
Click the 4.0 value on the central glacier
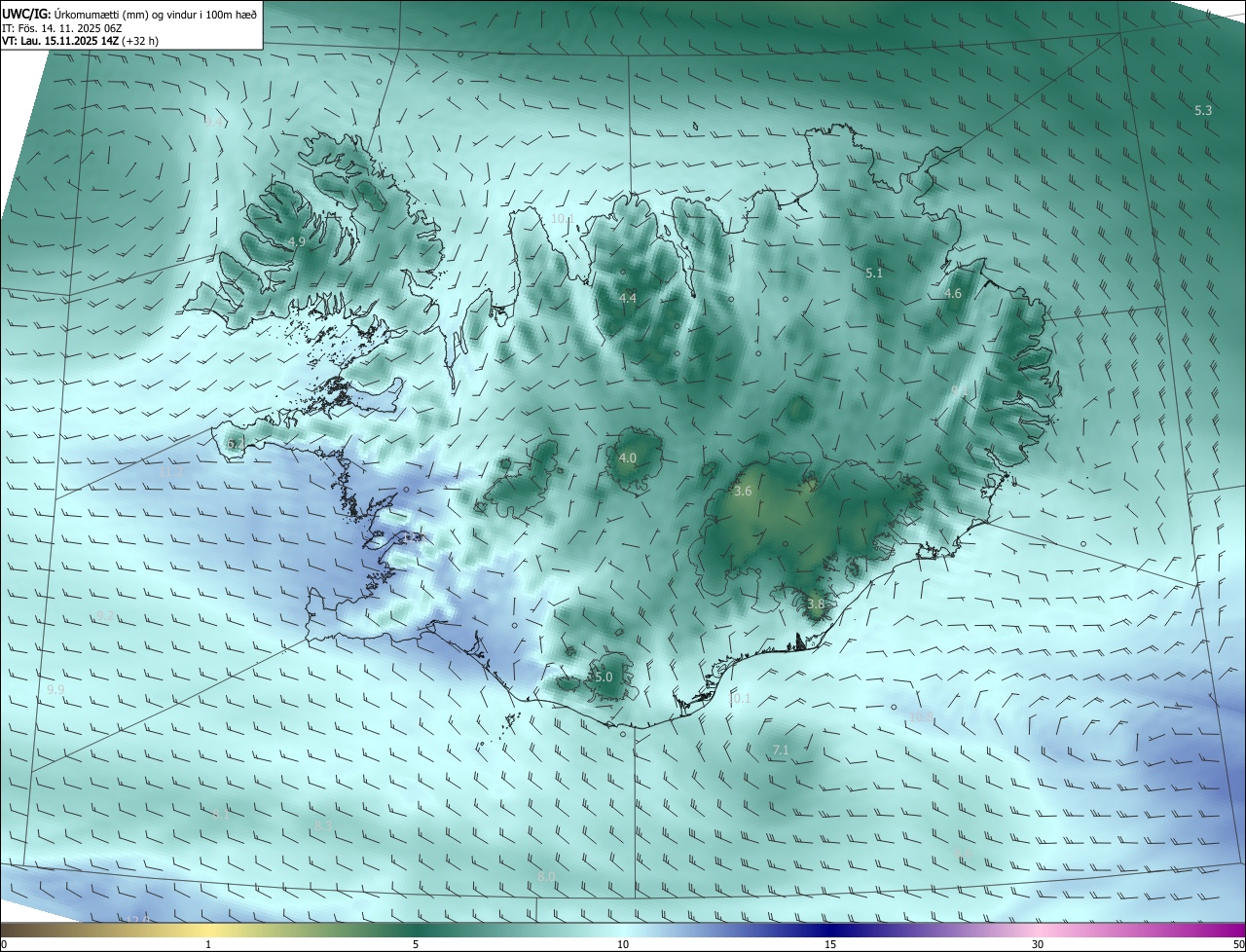pos(628,458)
